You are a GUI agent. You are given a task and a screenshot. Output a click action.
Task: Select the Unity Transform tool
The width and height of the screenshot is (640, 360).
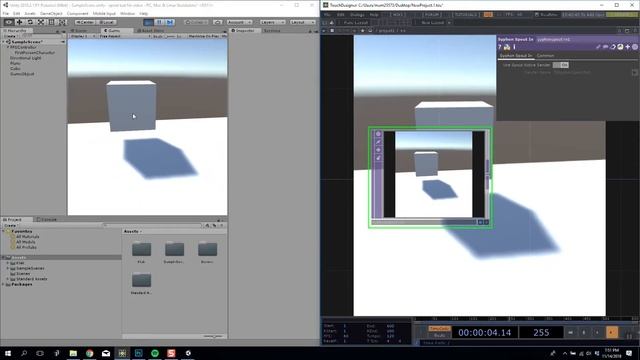62,22
